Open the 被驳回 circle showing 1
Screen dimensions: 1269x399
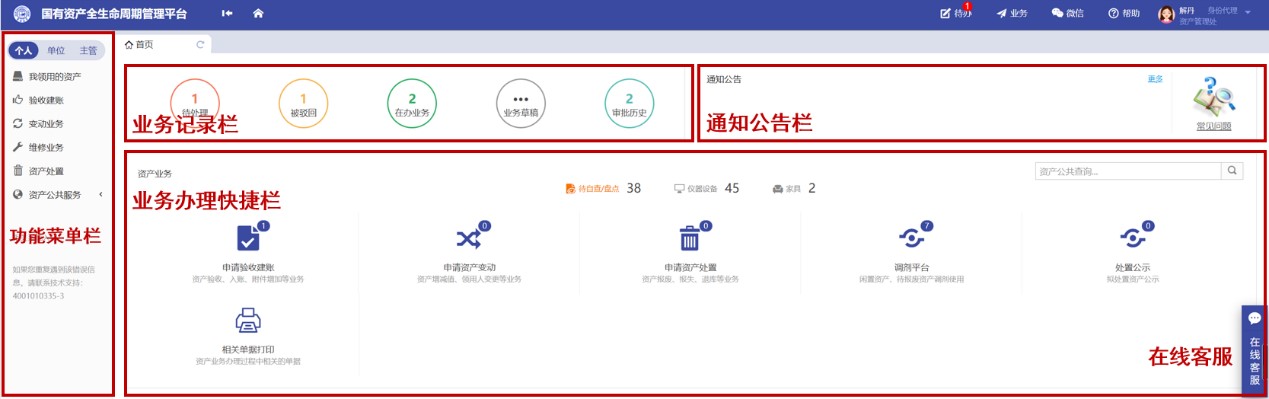pyautogui.click(x=303, y=102)
